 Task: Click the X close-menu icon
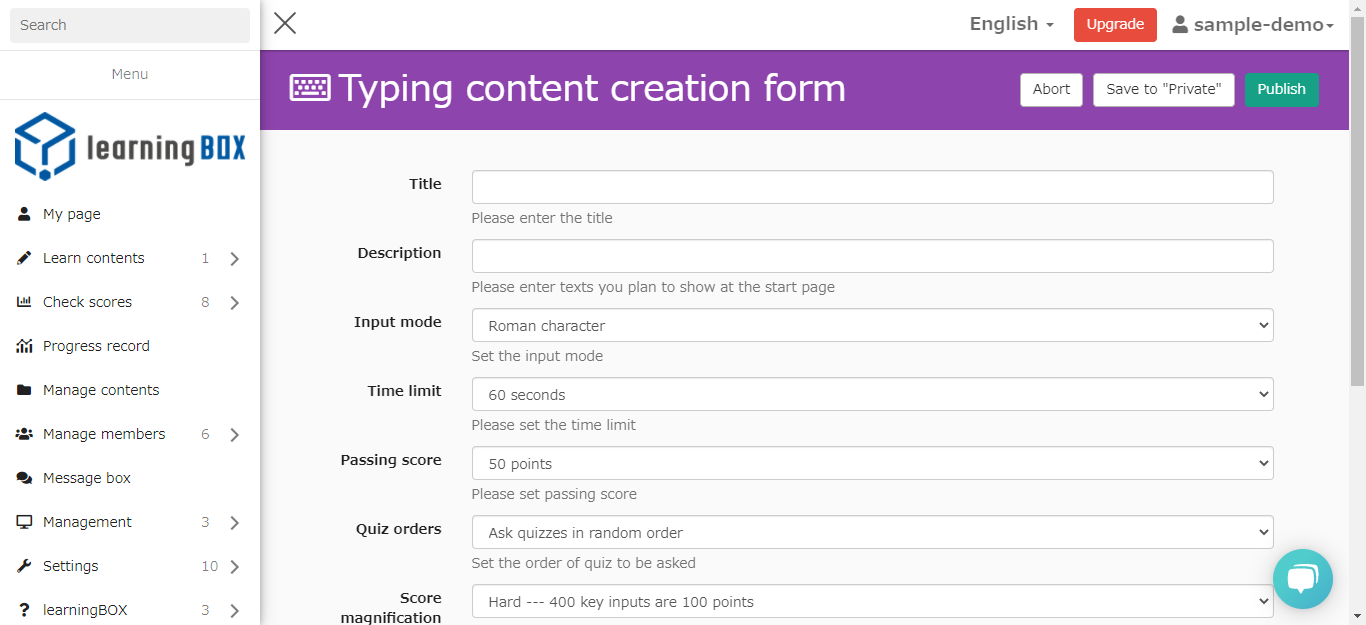285,24
